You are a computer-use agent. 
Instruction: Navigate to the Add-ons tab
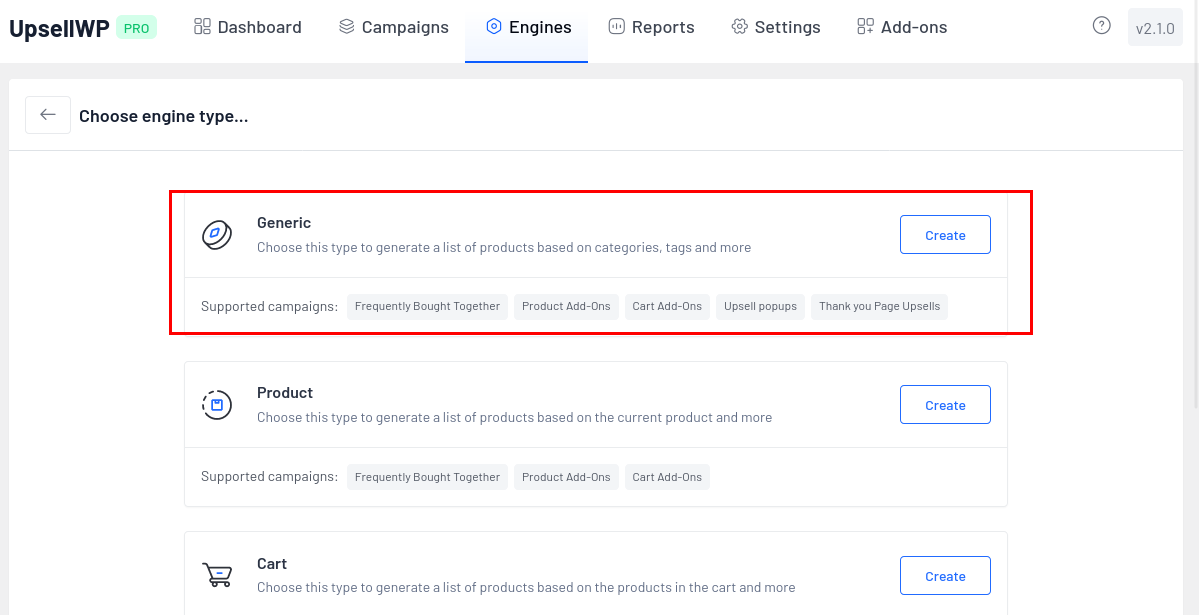[x=902, y=27]
